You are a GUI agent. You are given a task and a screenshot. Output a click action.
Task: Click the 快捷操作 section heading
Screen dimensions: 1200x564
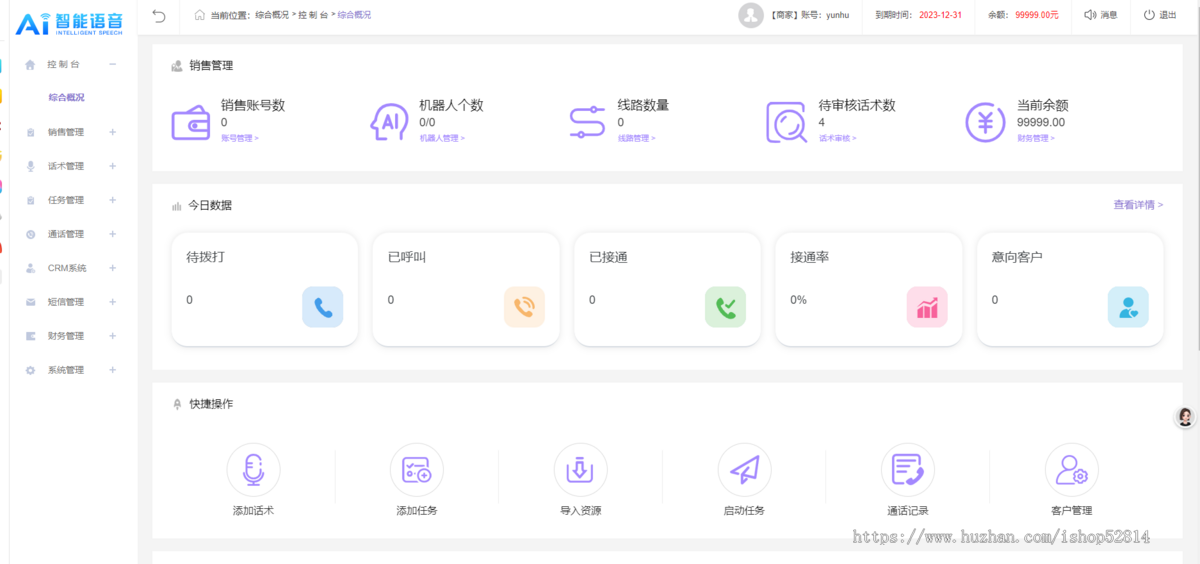point(211,404)
